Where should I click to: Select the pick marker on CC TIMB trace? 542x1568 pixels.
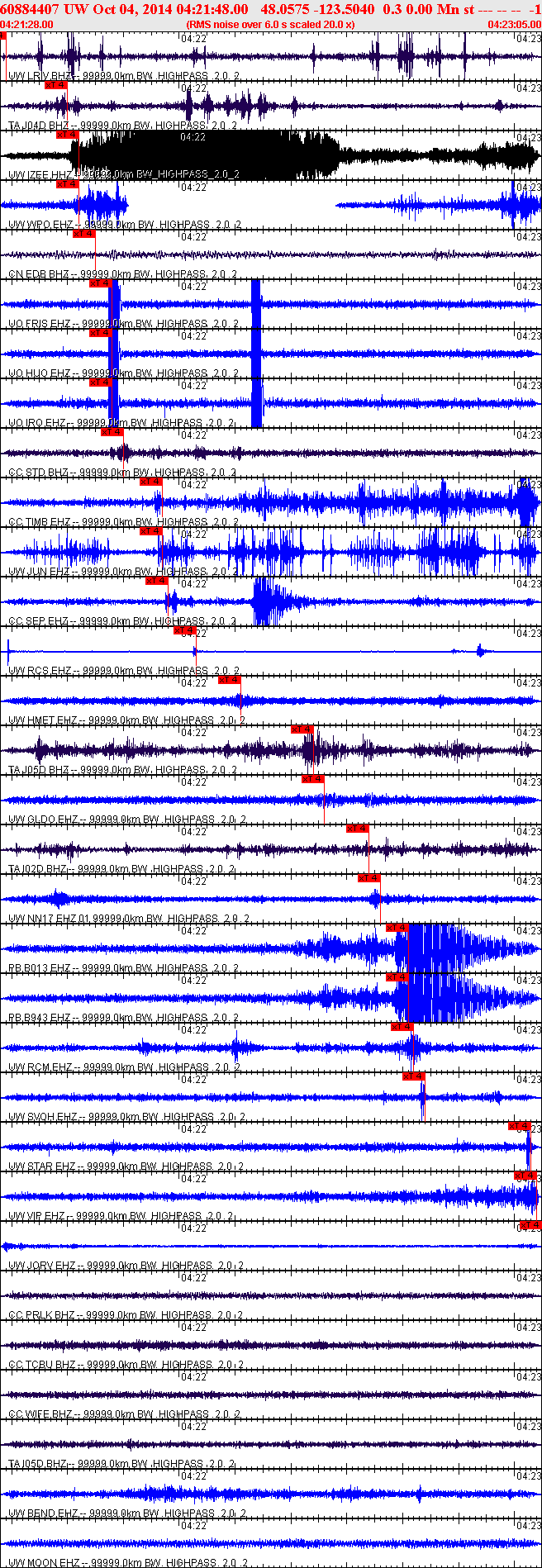[151, 481]
